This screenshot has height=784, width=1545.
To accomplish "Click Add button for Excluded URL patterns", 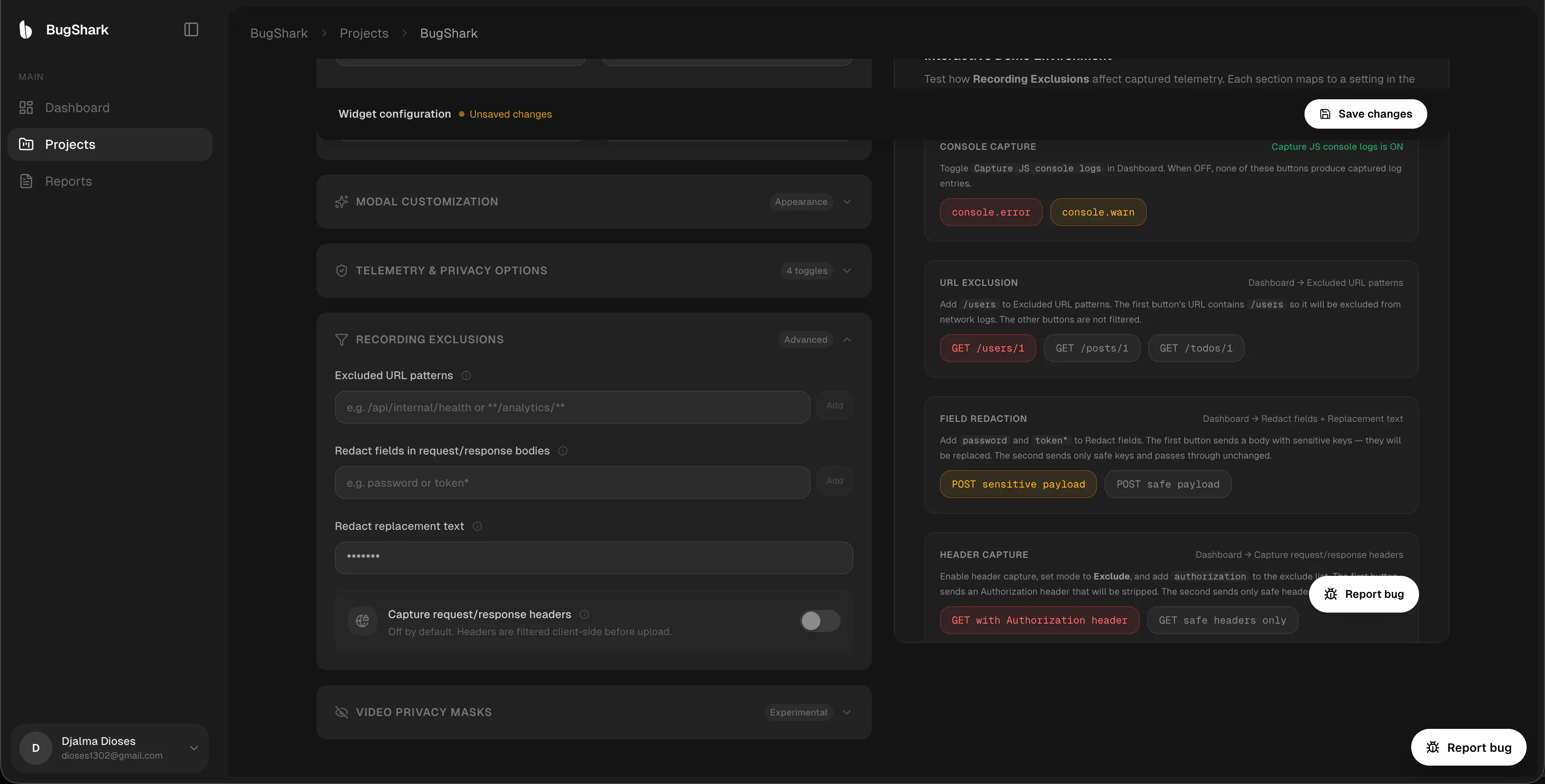I will [834, 406].
